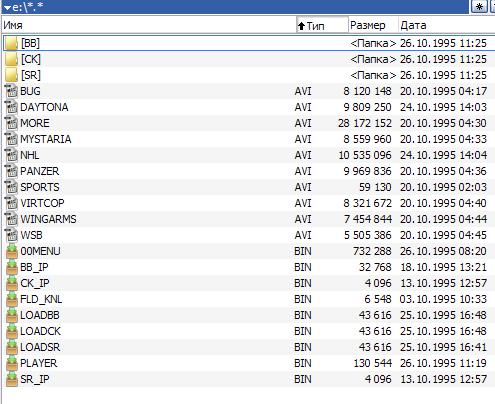Click the VIRTCOP video file icon
The image size is (495, 404).
click(11, 203)
